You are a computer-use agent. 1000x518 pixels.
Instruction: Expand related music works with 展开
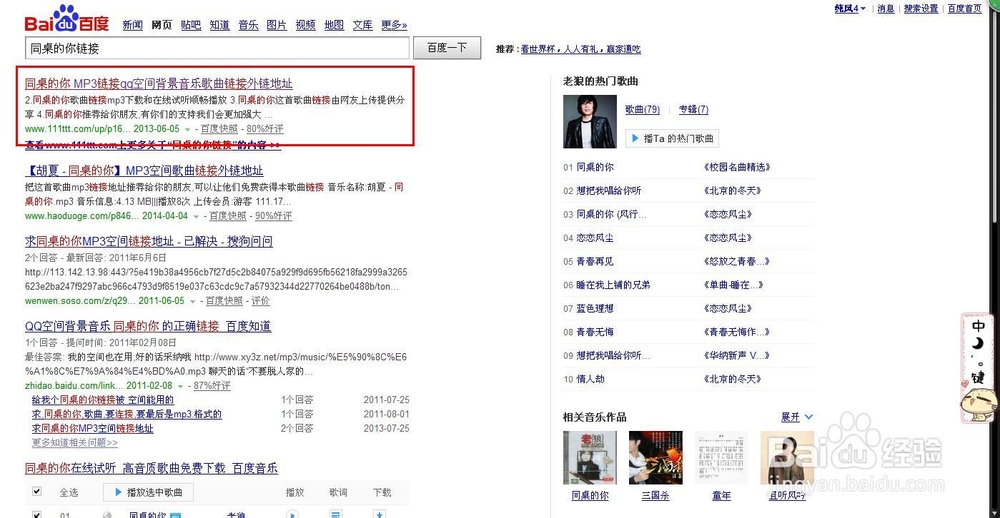click(x=797, y=417)
